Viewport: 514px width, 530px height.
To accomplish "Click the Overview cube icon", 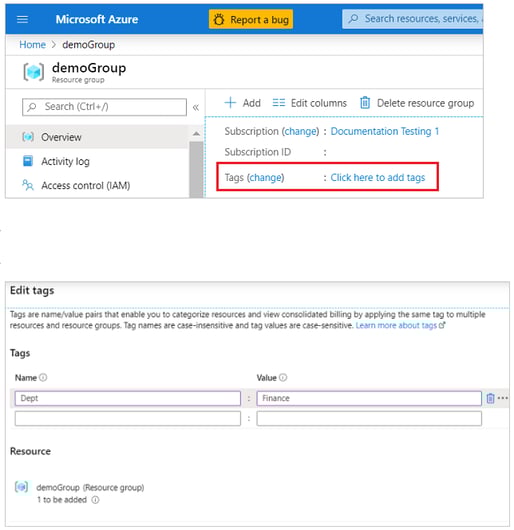I will click(28, 137).
